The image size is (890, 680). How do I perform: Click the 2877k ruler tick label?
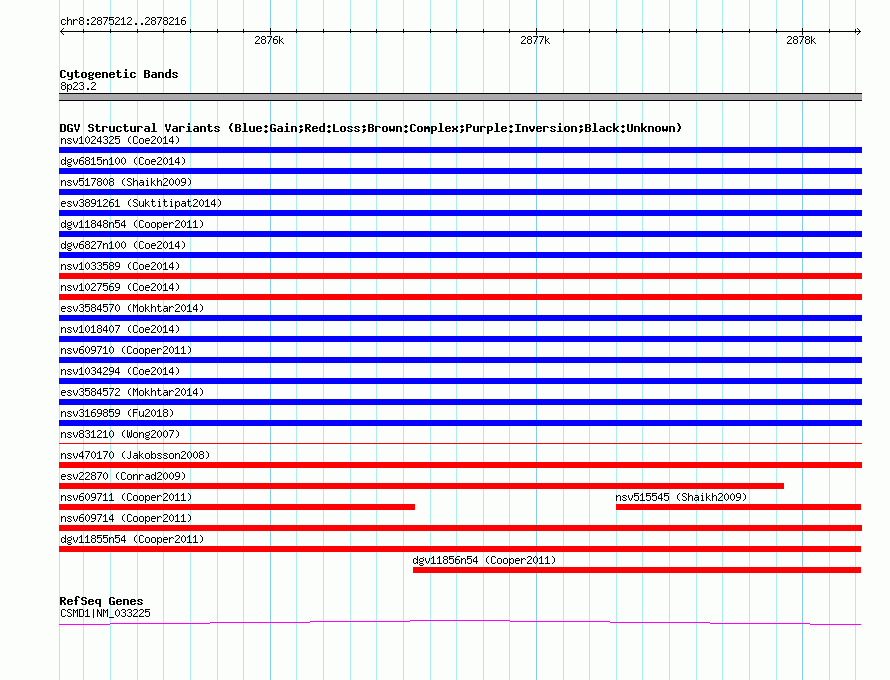click(535, 40)
